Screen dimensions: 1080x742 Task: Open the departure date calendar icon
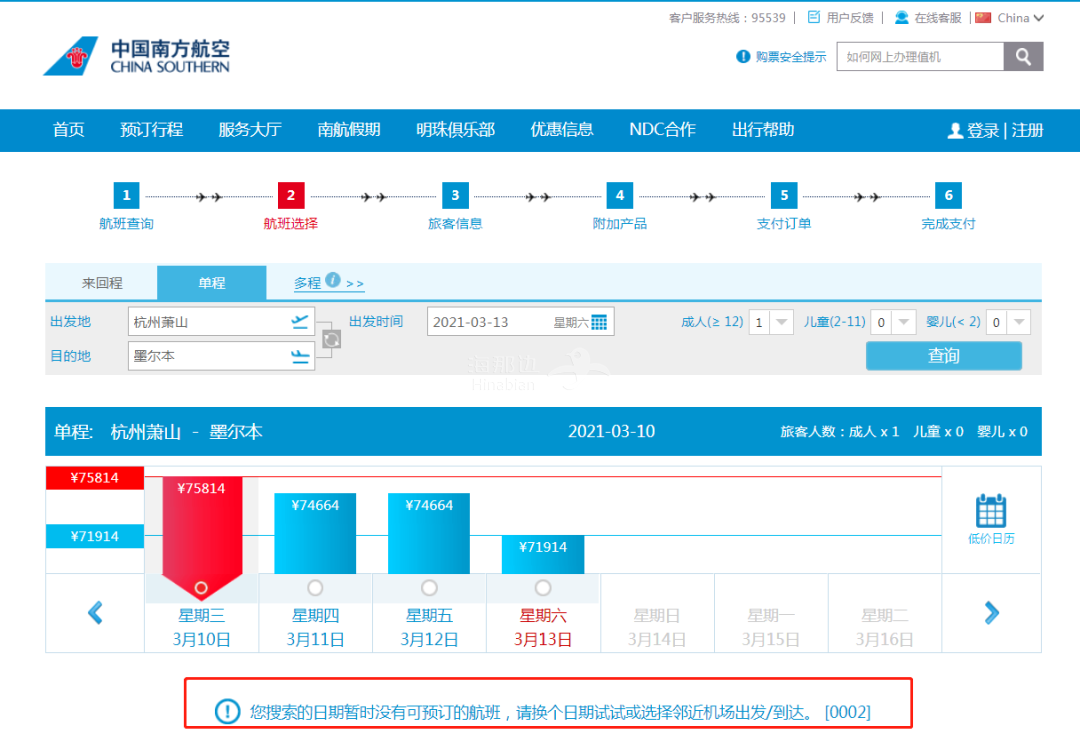tap(599, 322)
